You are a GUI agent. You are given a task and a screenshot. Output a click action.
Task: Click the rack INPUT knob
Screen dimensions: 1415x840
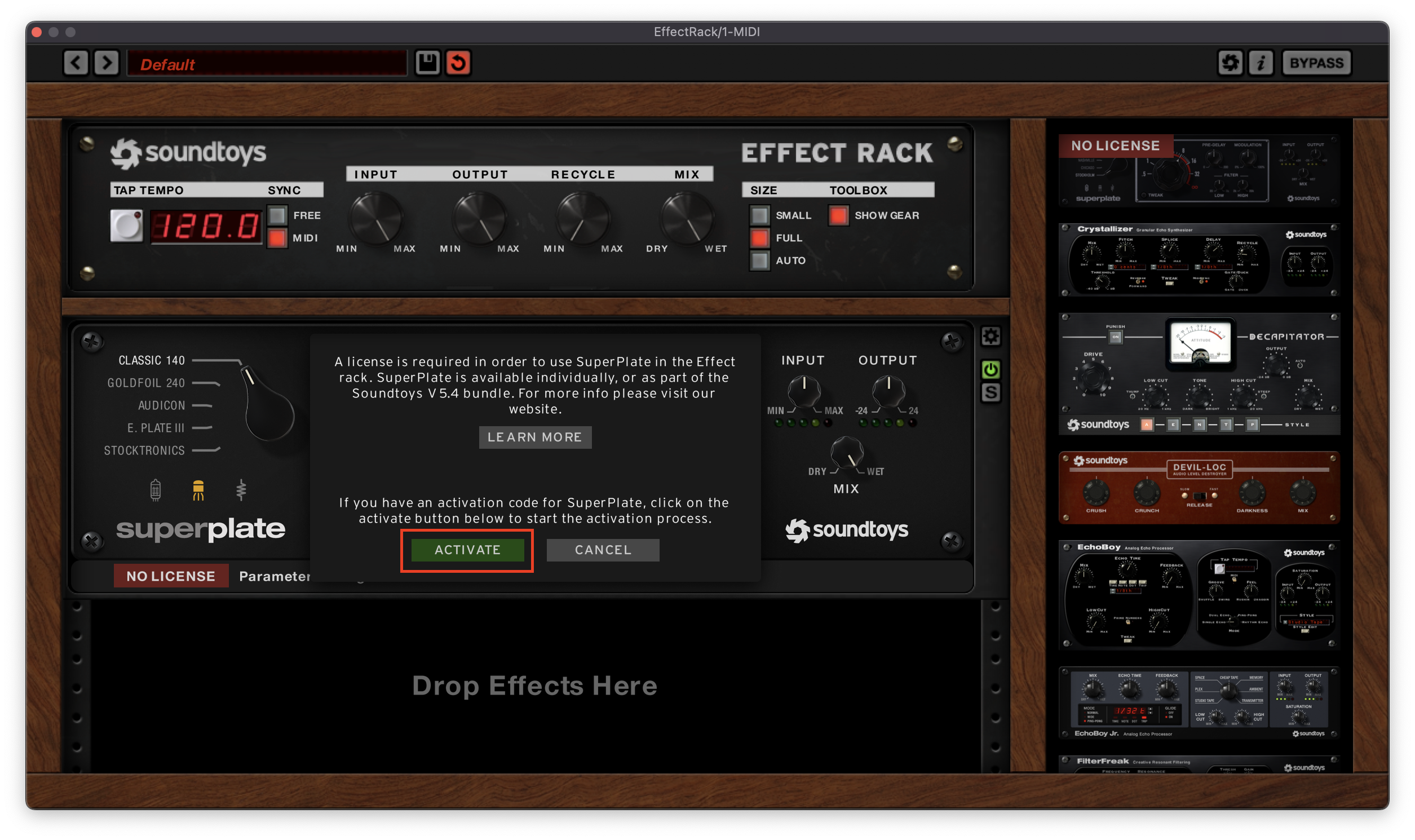point(375,219)
